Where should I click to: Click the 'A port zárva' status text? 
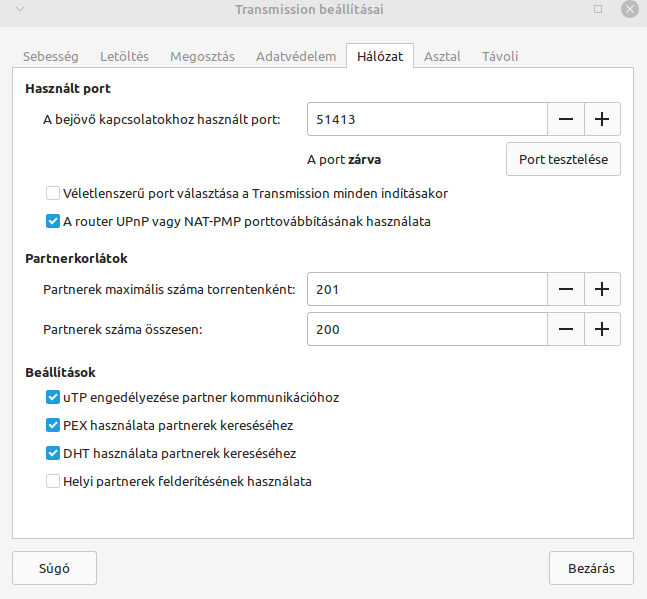pos(344,160)
